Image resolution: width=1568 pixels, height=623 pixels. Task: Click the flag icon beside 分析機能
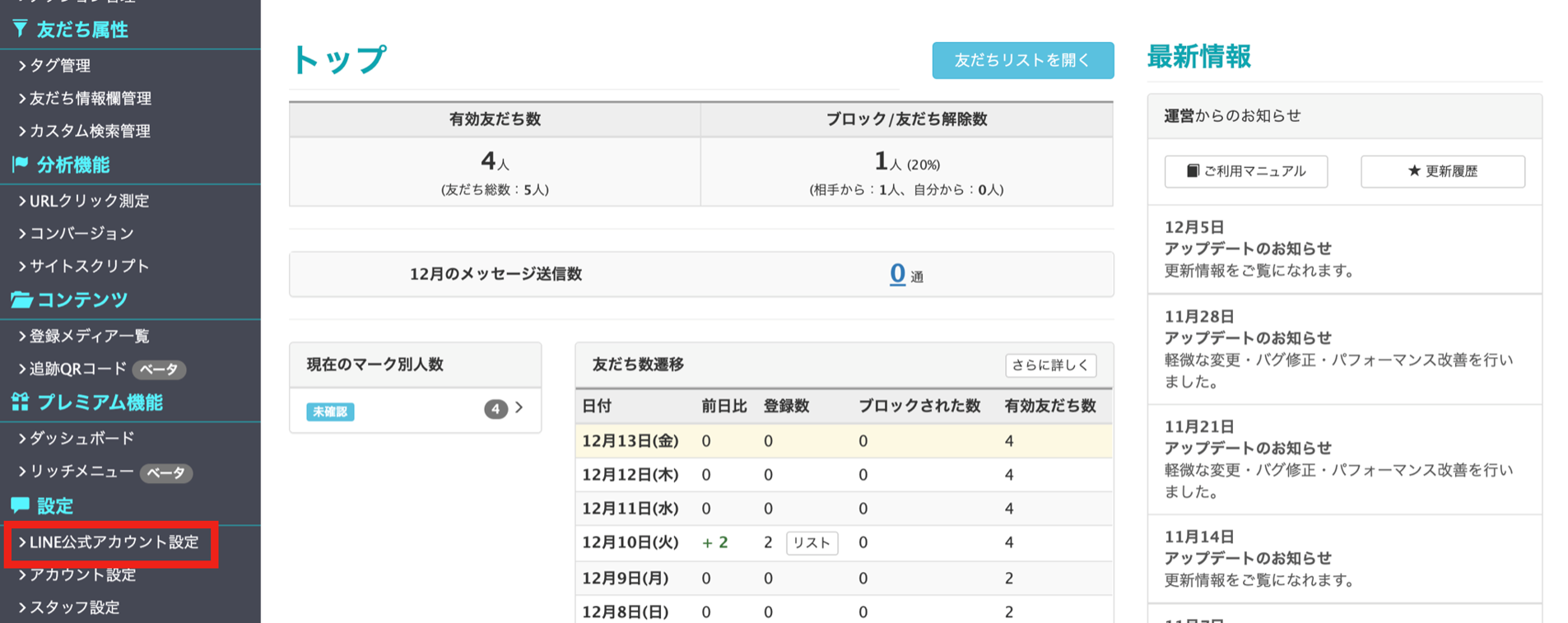(x=21, y=164)
